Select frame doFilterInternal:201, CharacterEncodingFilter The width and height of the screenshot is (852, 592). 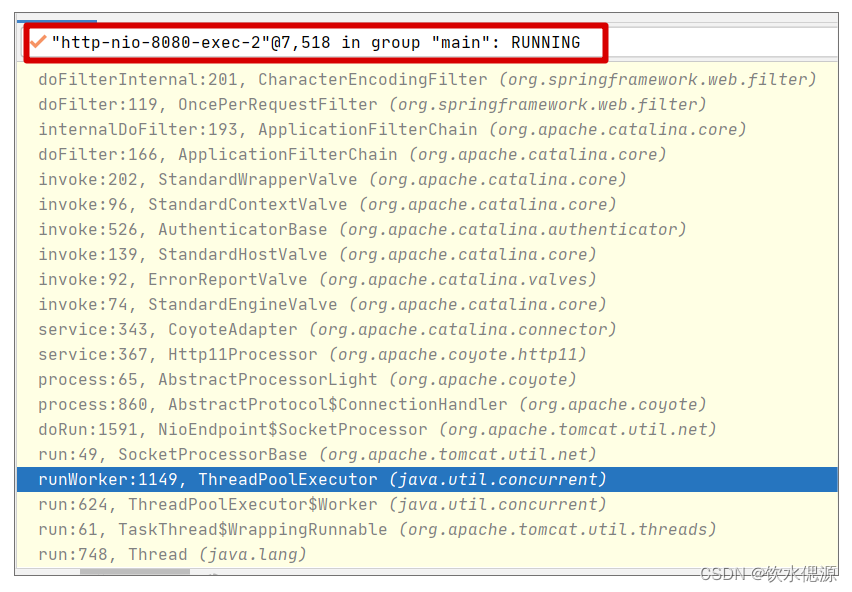pos(427,80)
